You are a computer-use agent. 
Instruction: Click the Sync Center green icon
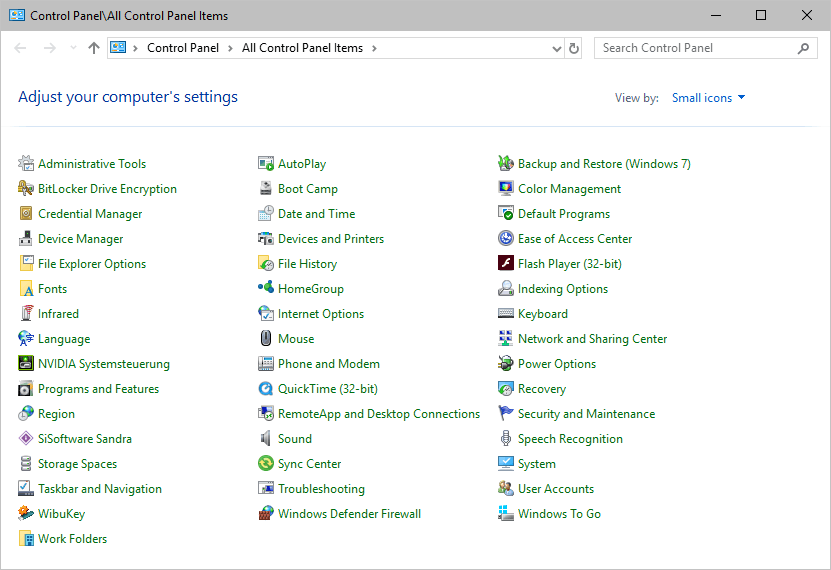(266, 463)
